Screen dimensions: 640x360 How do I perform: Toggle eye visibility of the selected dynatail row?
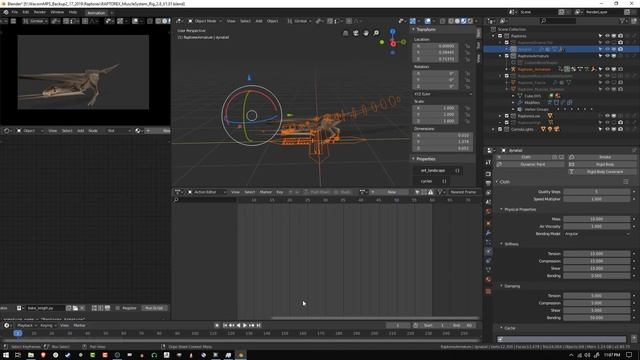point(607,49)
